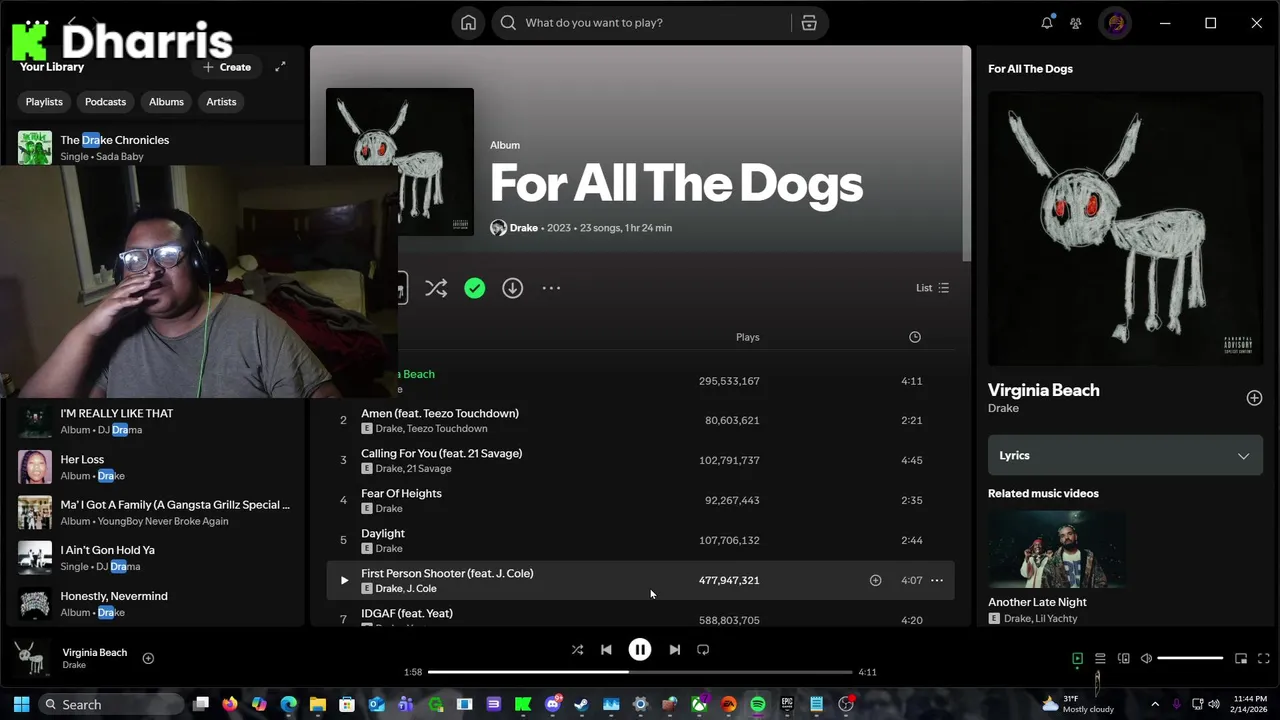Open large album cover in right panel

(x=1125, y=228)
